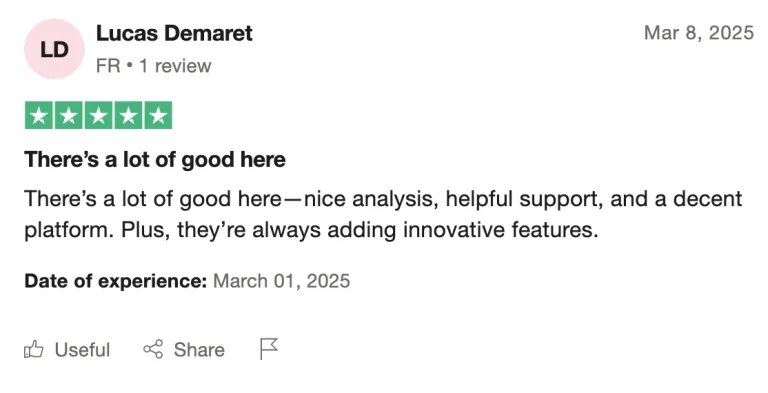Screen dimensions: 768x393
Task: Select the second green rating star
Action: [x=69, y=116]
